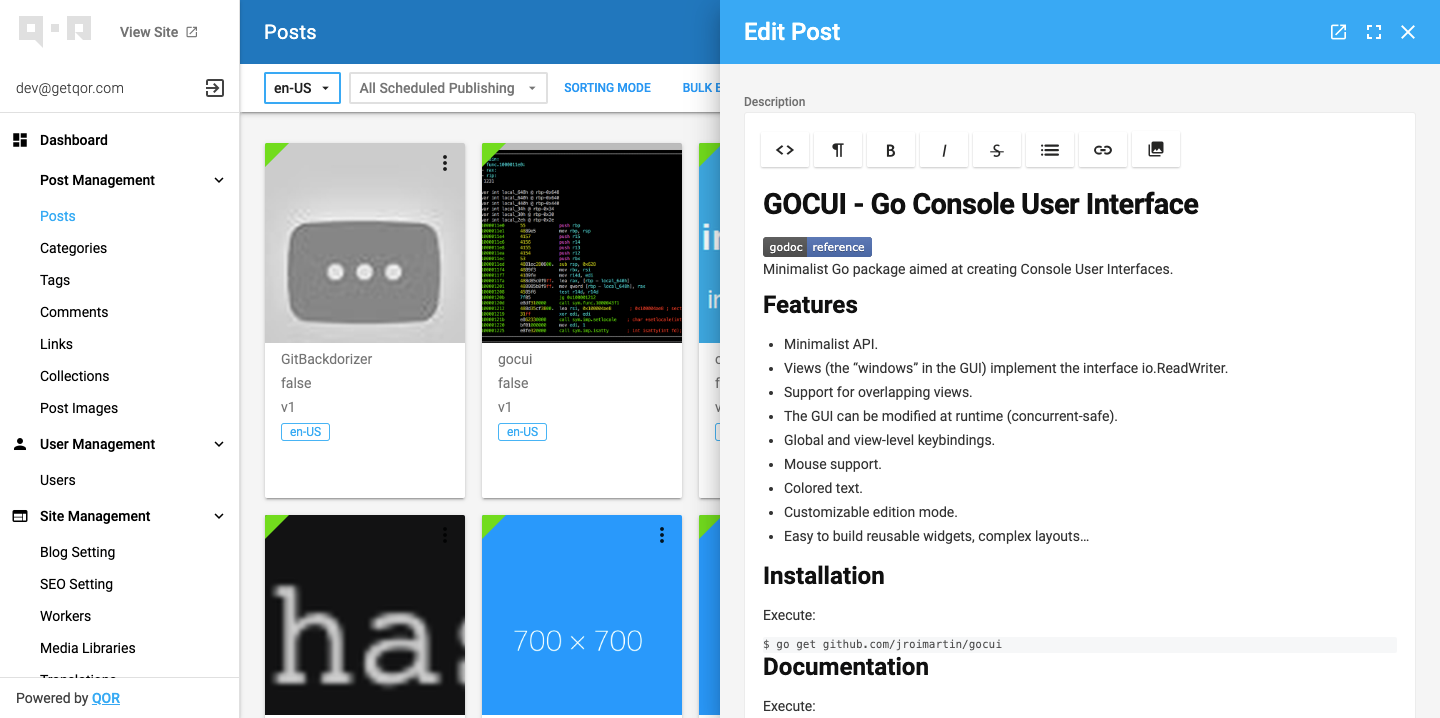Toggle HTML code view in editor
This screenshot has height=718, width=1440.
tap(785, 150)
